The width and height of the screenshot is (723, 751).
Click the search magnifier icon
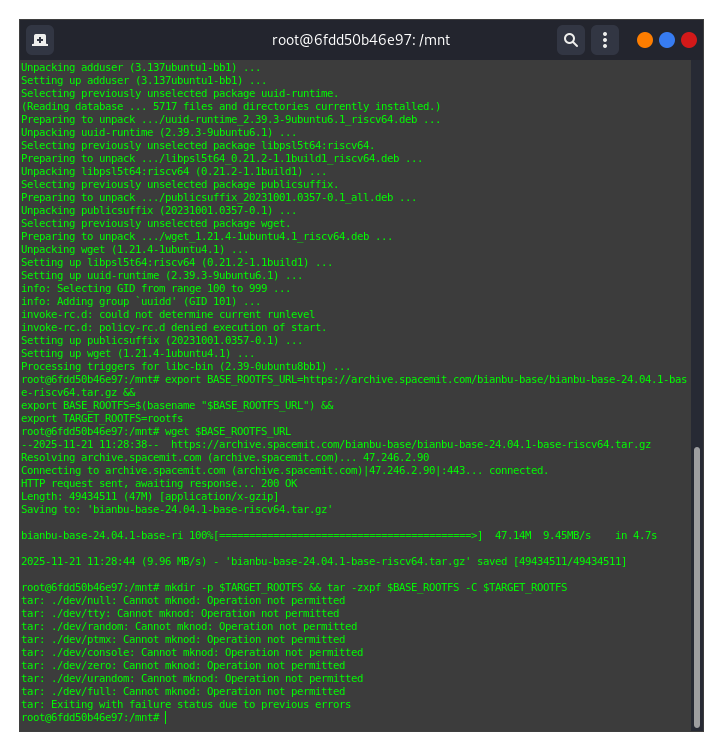pyautogui.click(x=571, y=40)
